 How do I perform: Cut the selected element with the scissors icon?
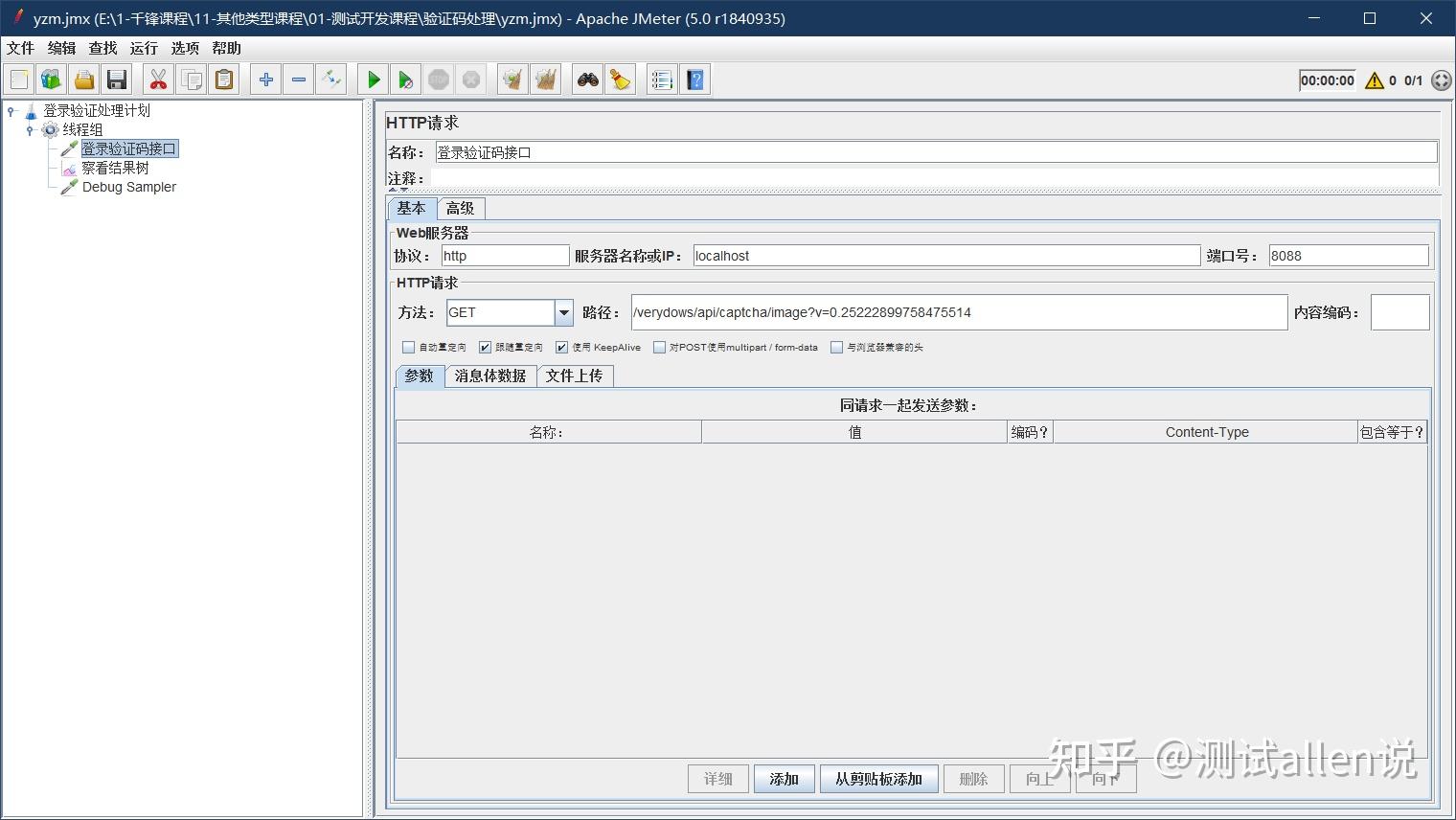pos(158,79)
